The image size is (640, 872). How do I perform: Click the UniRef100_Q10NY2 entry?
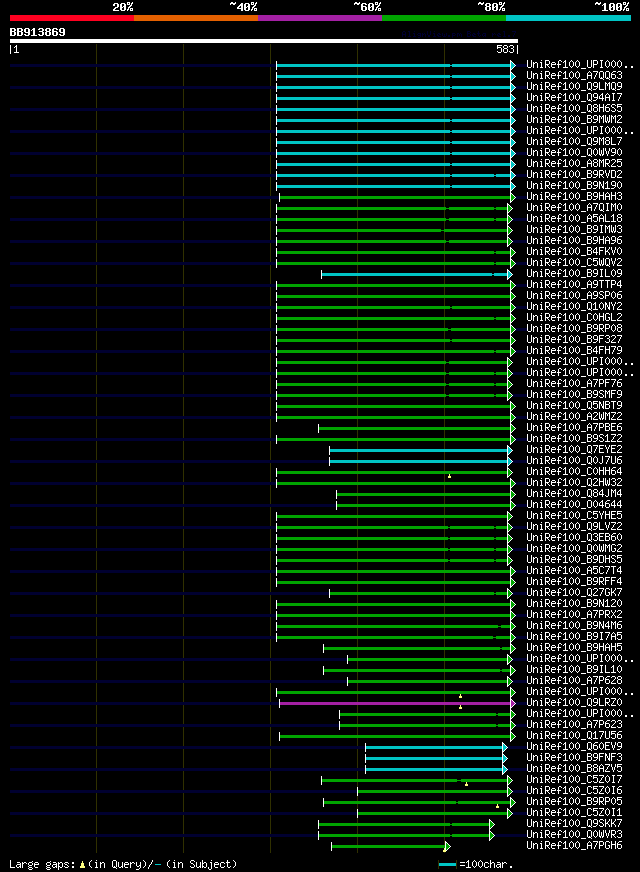click(574, 307)
